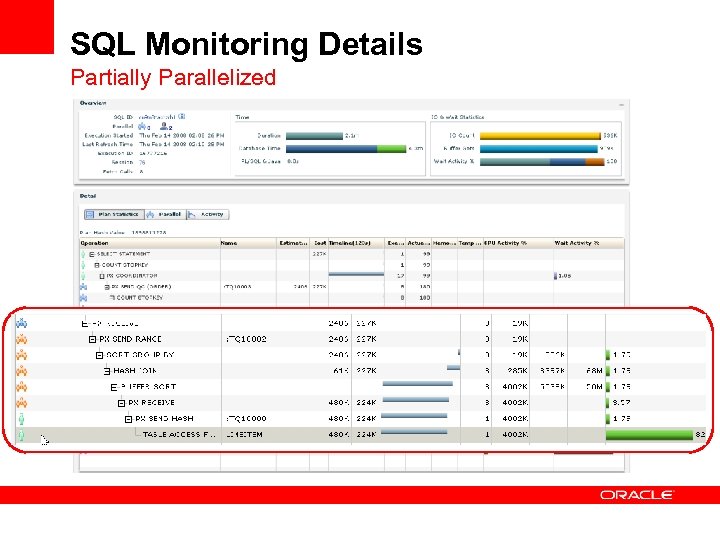Image resolution: width=720 pixels, height=540 pixels.
Task: Click the Temp column header
Action: [470, 243]
